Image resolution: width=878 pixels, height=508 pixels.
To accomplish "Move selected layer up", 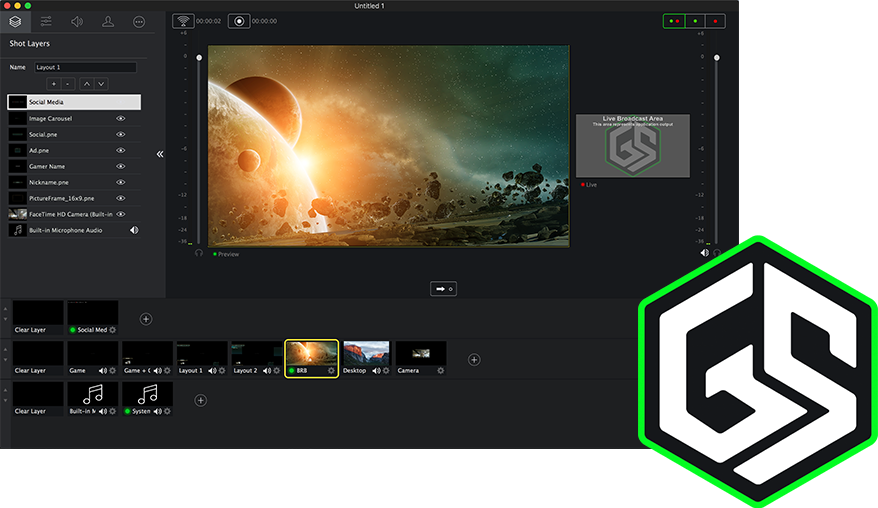I will pos(86,84).
